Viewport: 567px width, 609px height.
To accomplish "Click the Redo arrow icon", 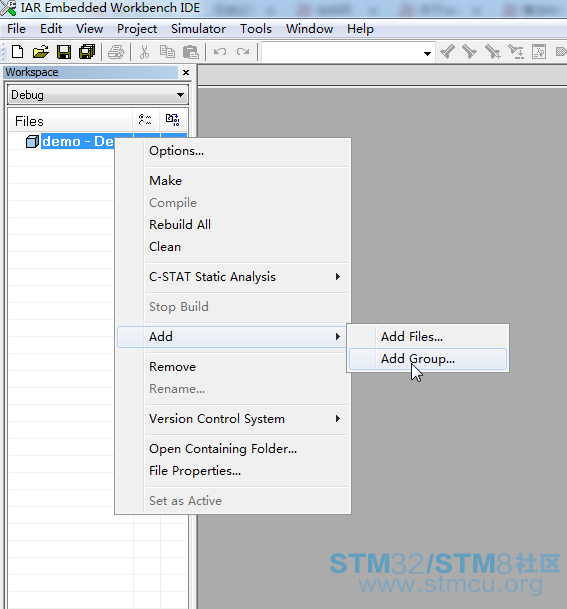I will point(243,52).
